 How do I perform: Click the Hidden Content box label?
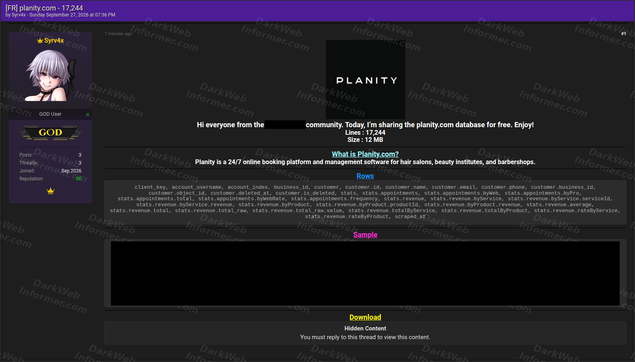pos(365,328)
